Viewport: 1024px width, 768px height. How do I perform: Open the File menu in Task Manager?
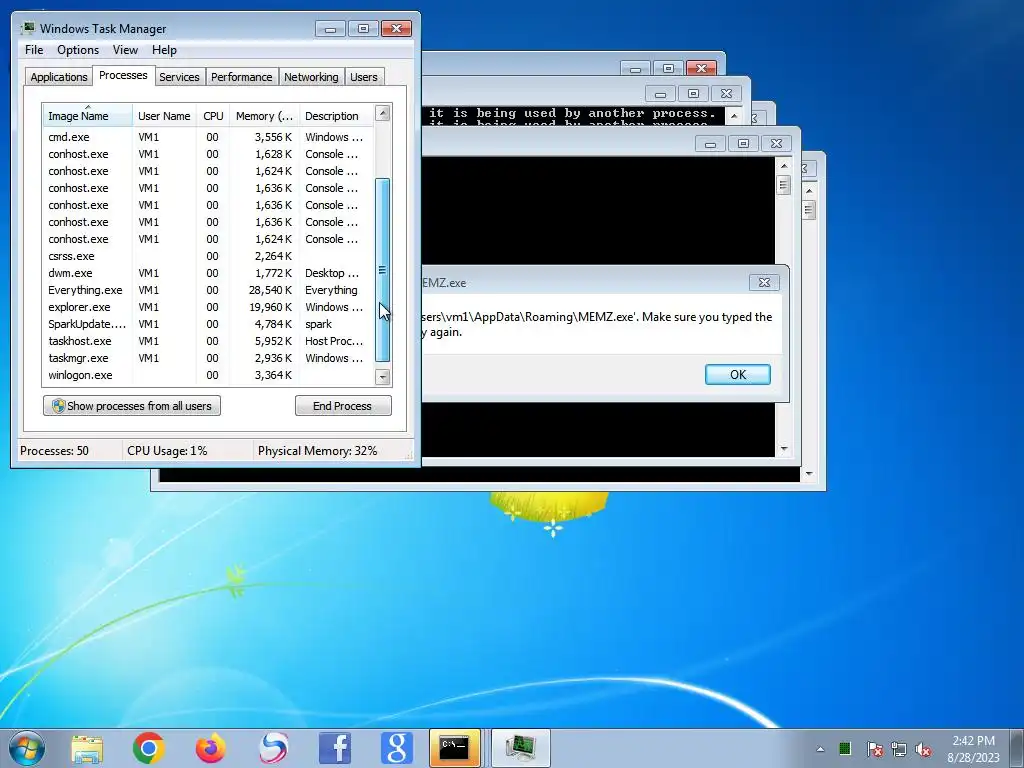point(34,50)
